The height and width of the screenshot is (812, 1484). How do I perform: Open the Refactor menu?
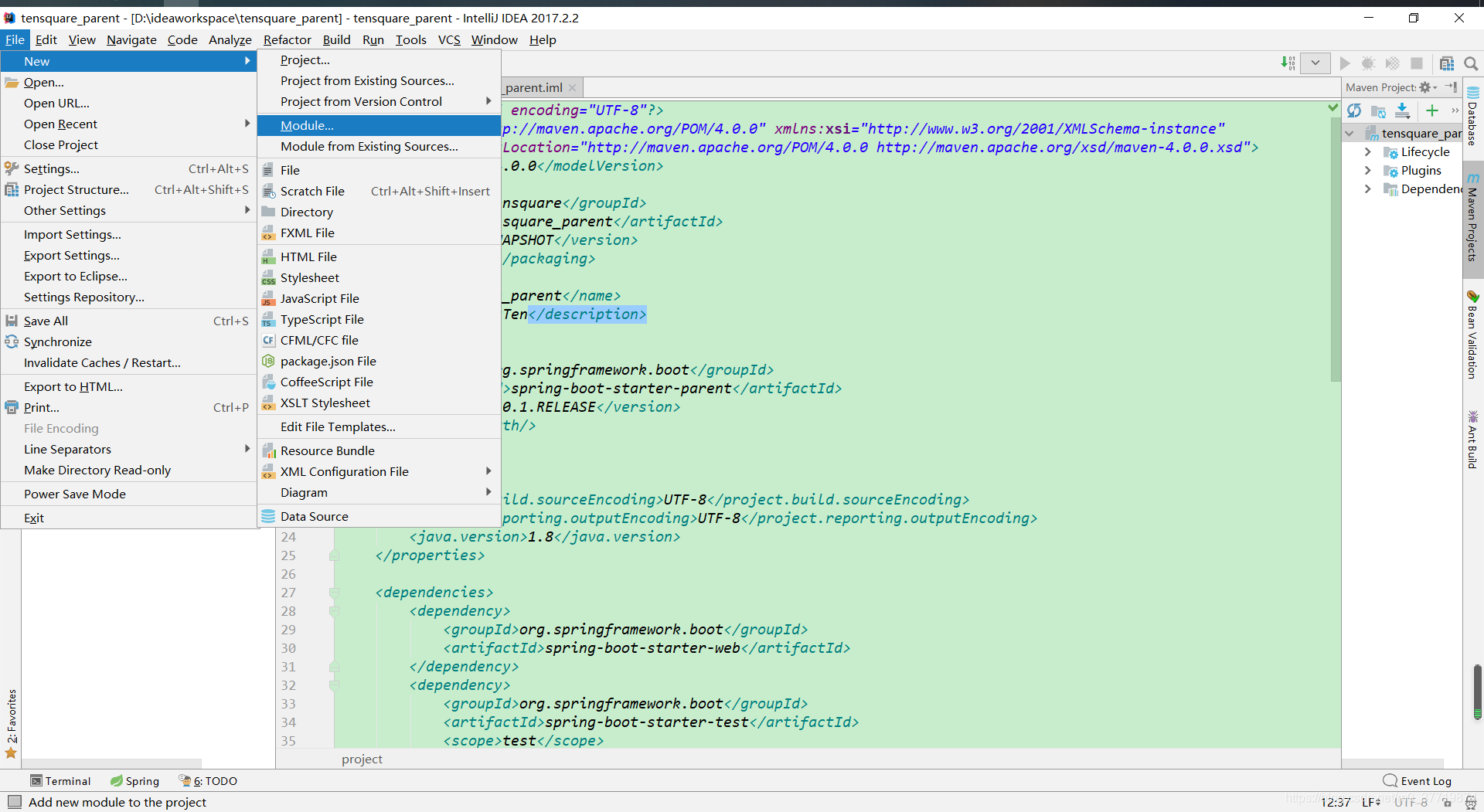click(287, 40)
